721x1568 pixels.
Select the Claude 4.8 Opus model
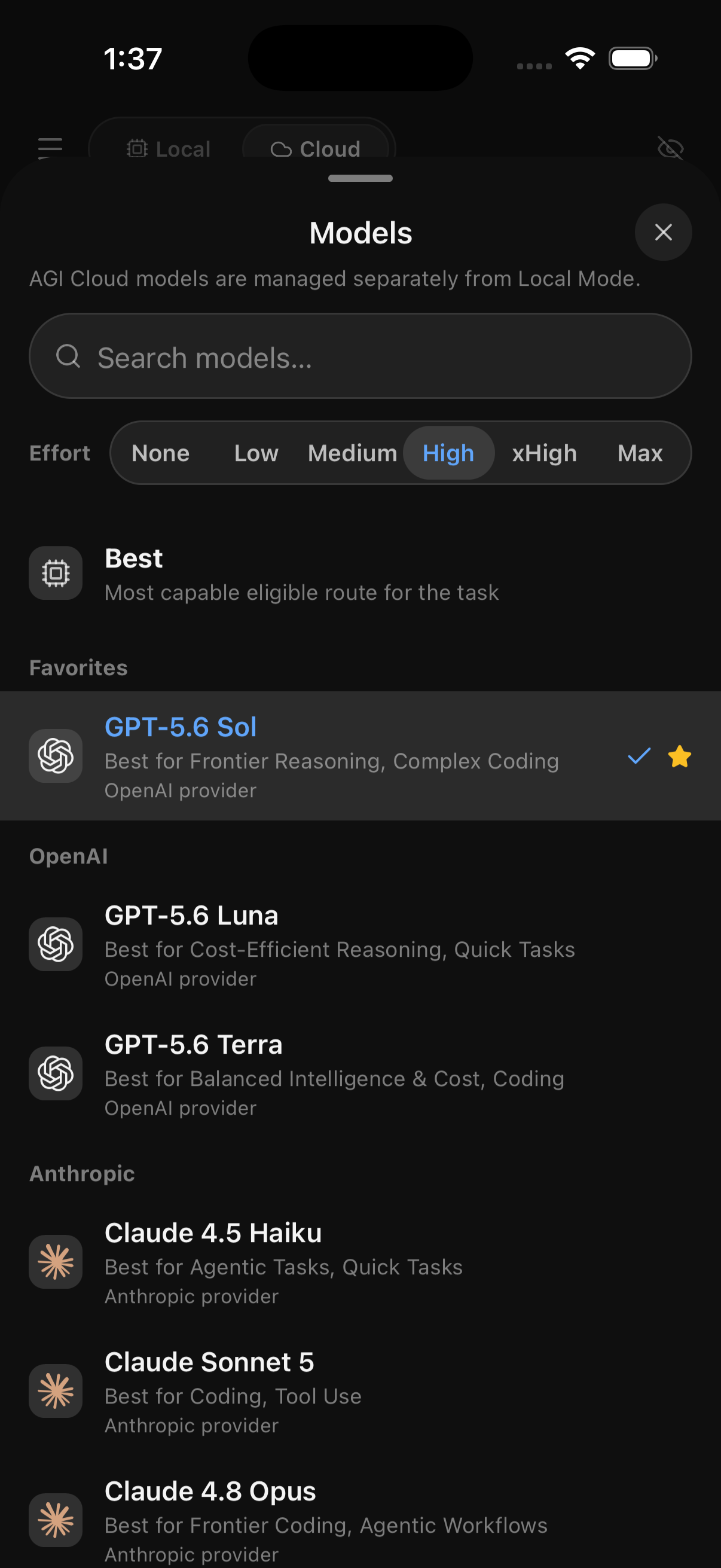(x=360, y=1520)
